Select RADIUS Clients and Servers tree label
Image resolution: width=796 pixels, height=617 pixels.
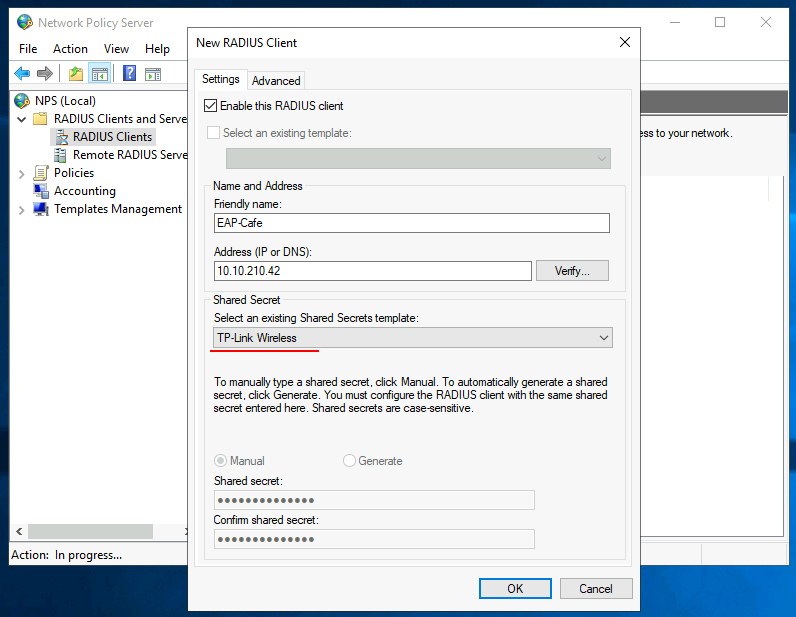pyautogui.click(x=120, y=119)
